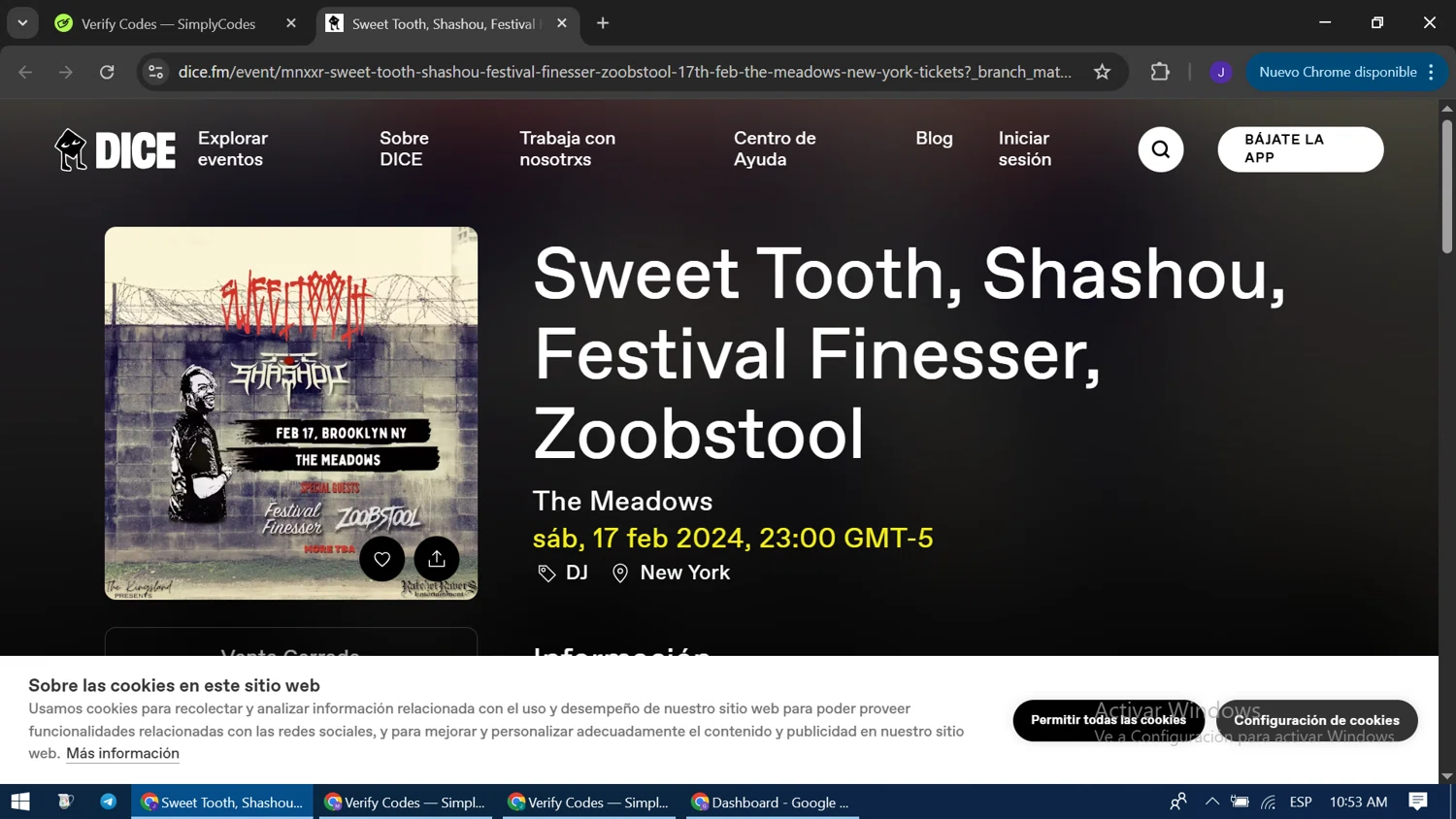This screenshot has height=819, width=1456.
Task: Click the BÁJATE LA APP button
Action: click(1301, 149)
